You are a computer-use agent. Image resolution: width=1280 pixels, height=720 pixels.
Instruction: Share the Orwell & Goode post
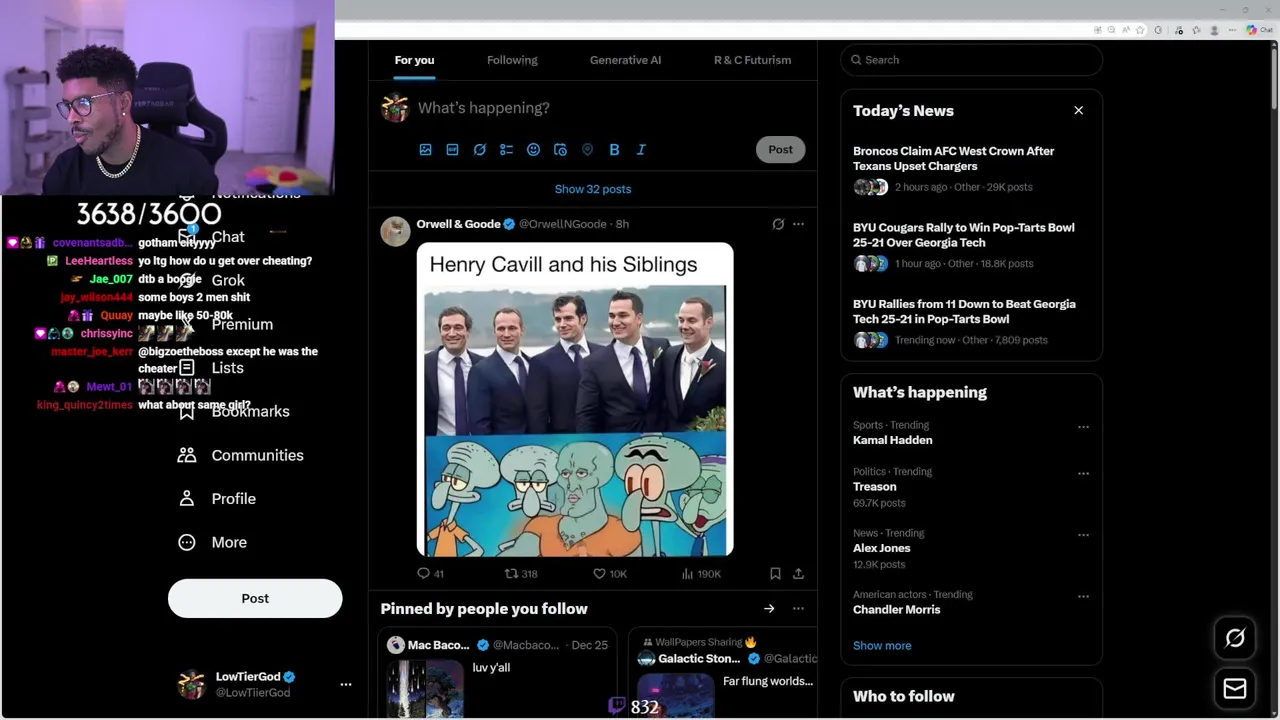click(x=798, y=574)
